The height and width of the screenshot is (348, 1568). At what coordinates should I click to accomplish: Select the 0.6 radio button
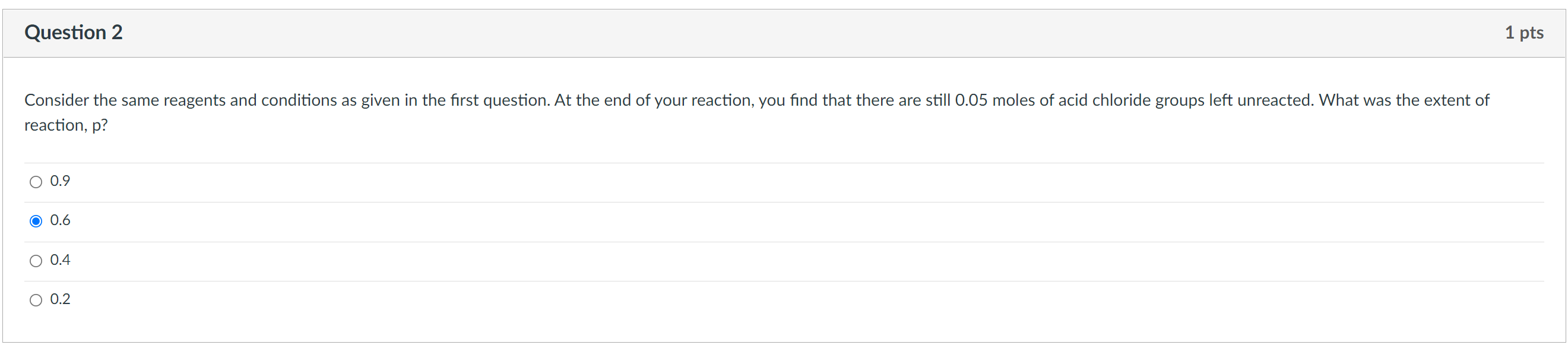pyautogui.click(x=36, y=221)
